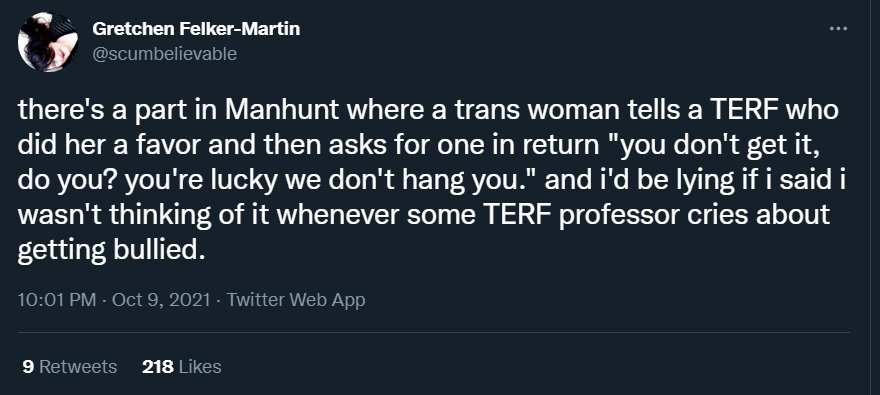880x395 pixels.
Task: Open Gretchen Felker-Martin's profile avatar
Action: (x=47, y=42)
